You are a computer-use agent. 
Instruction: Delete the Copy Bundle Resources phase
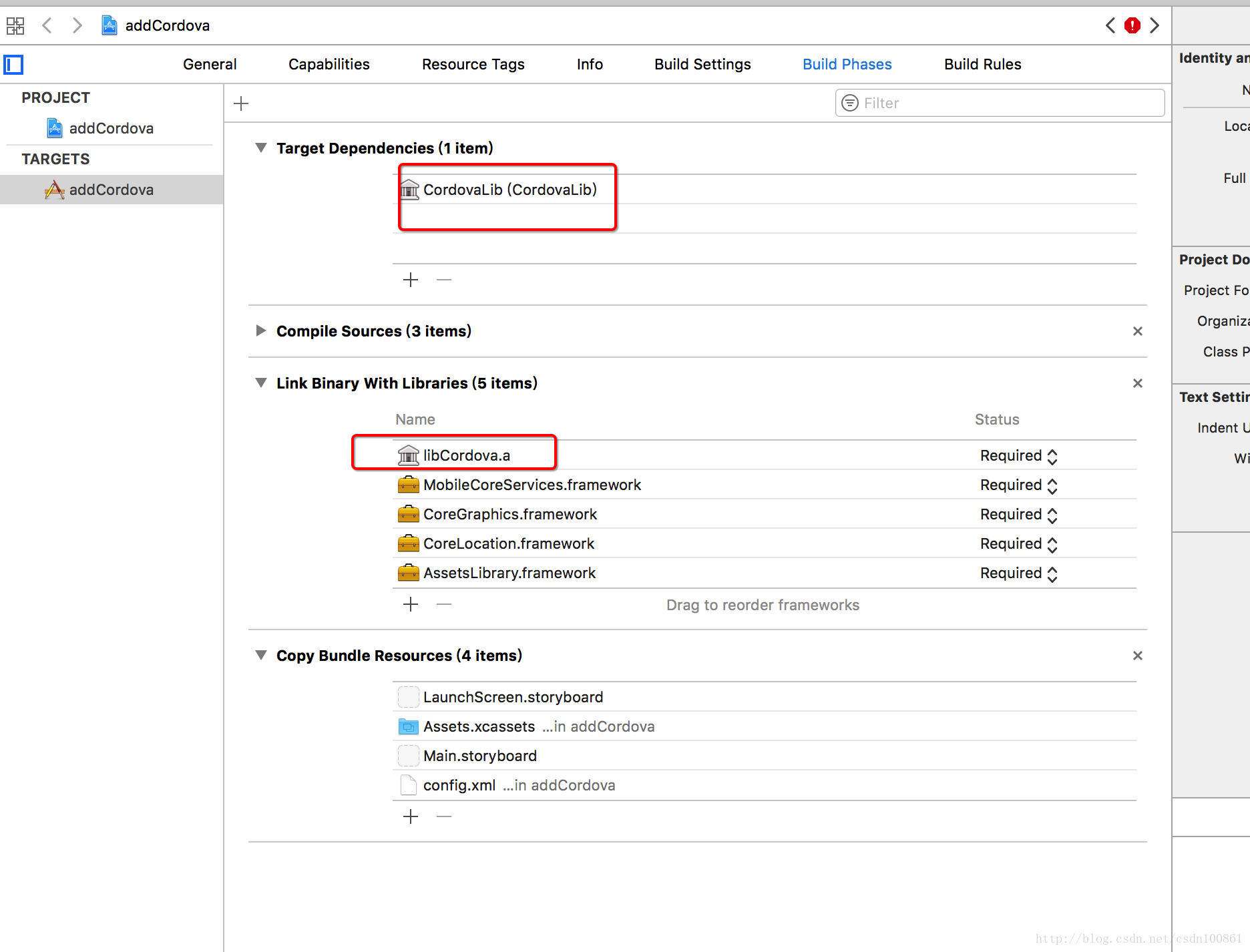pyautogui.click(x=1138, y=656)
